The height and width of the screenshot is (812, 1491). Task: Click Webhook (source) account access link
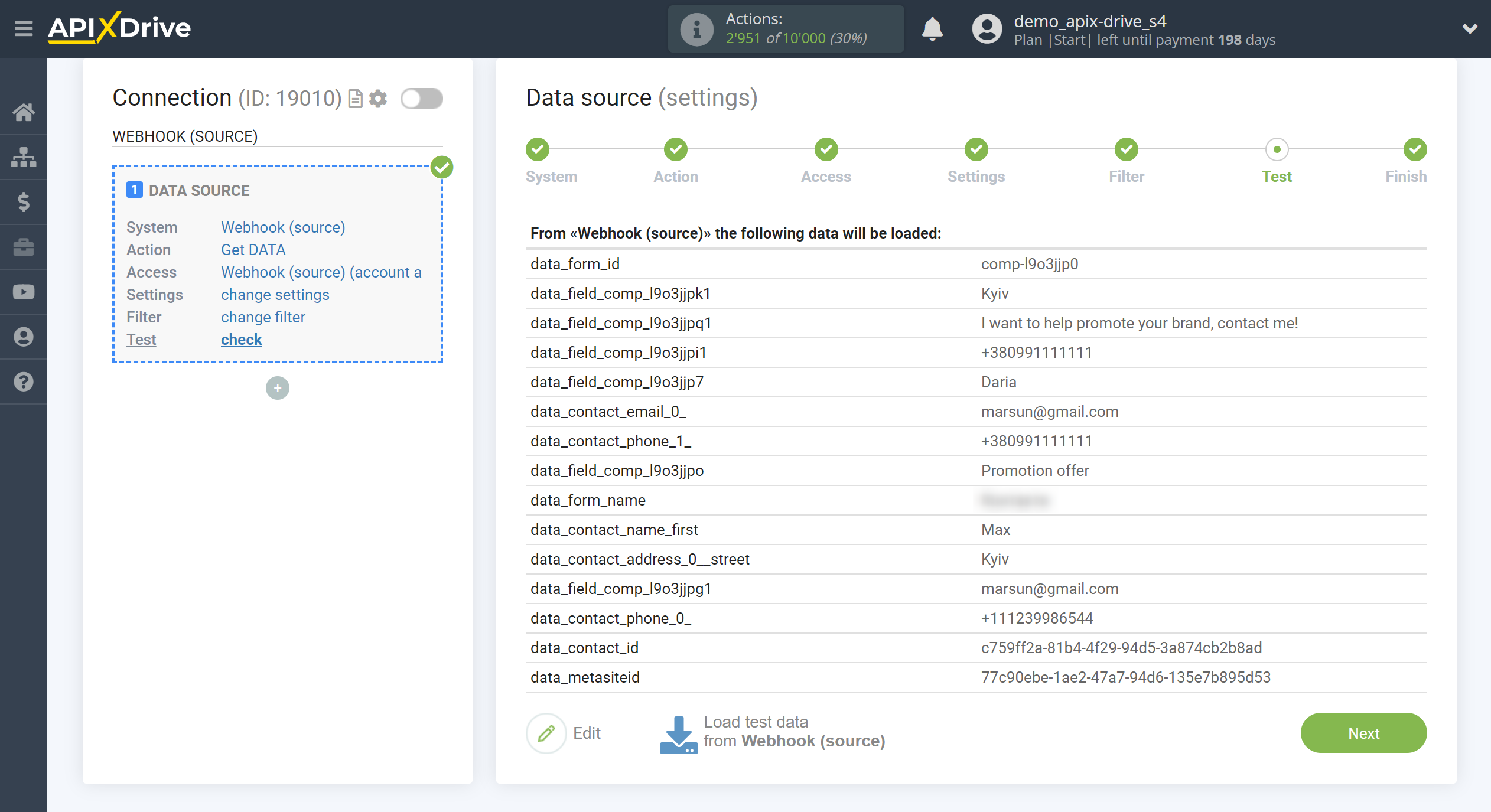pyautogui.click(x=321, y=272)
